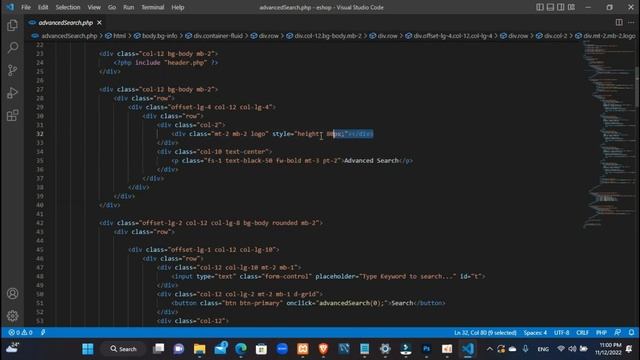Click errors and warnings count in status bar

coord(20,333)
